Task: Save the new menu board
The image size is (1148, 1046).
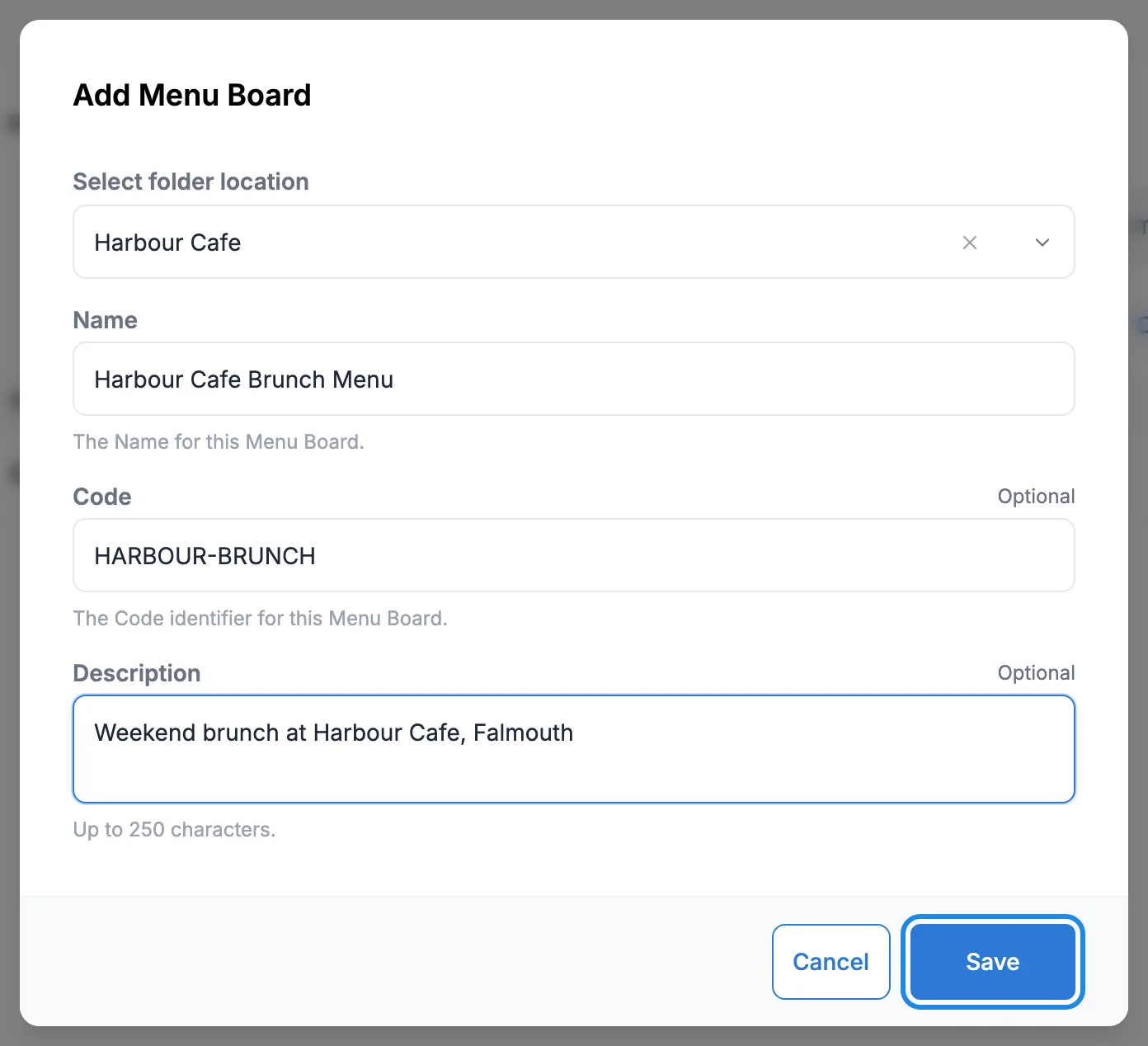Action: 993,962
